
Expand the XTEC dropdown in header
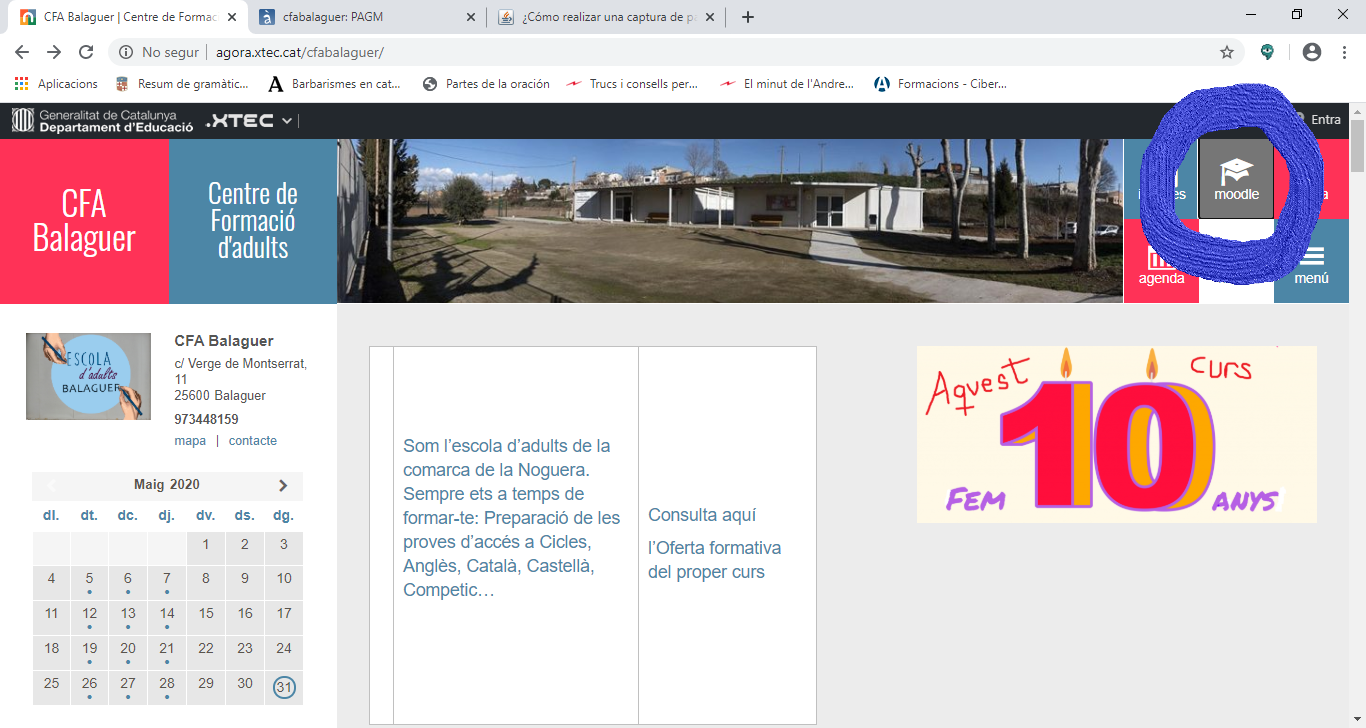point(287,121)
